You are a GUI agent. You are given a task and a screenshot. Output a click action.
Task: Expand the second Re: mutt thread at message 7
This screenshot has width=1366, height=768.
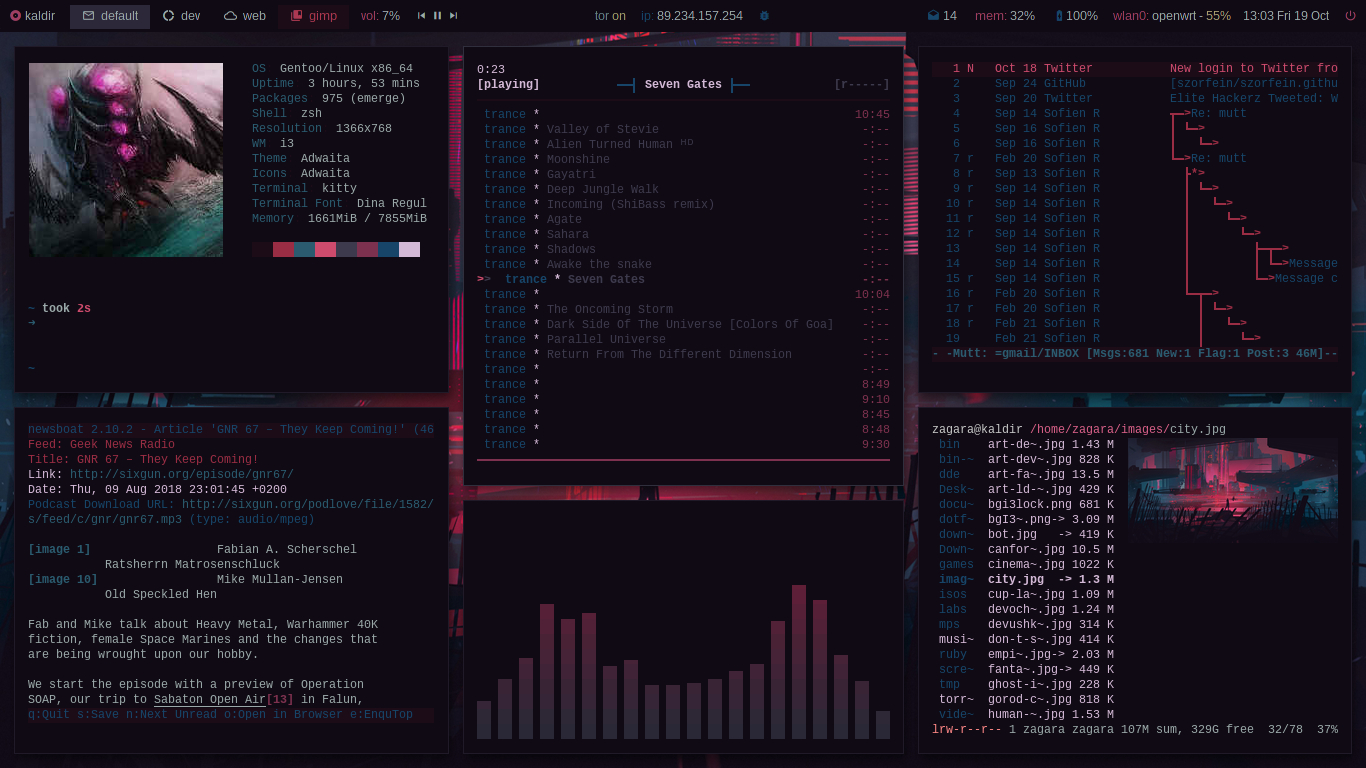[1218, 159]
